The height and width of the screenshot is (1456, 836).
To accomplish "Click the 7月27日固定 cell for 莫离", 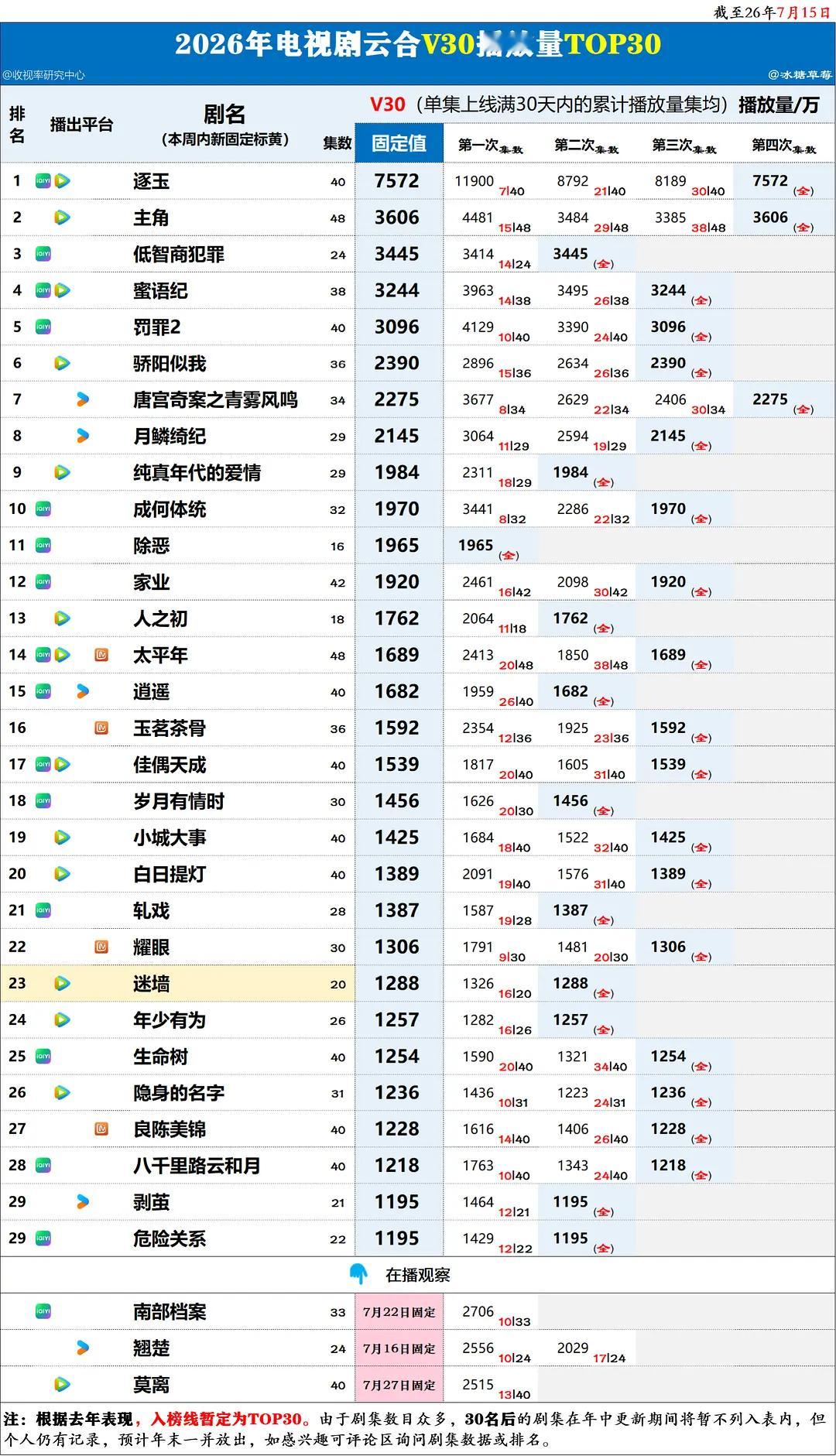I will (x=399, y=1385).
